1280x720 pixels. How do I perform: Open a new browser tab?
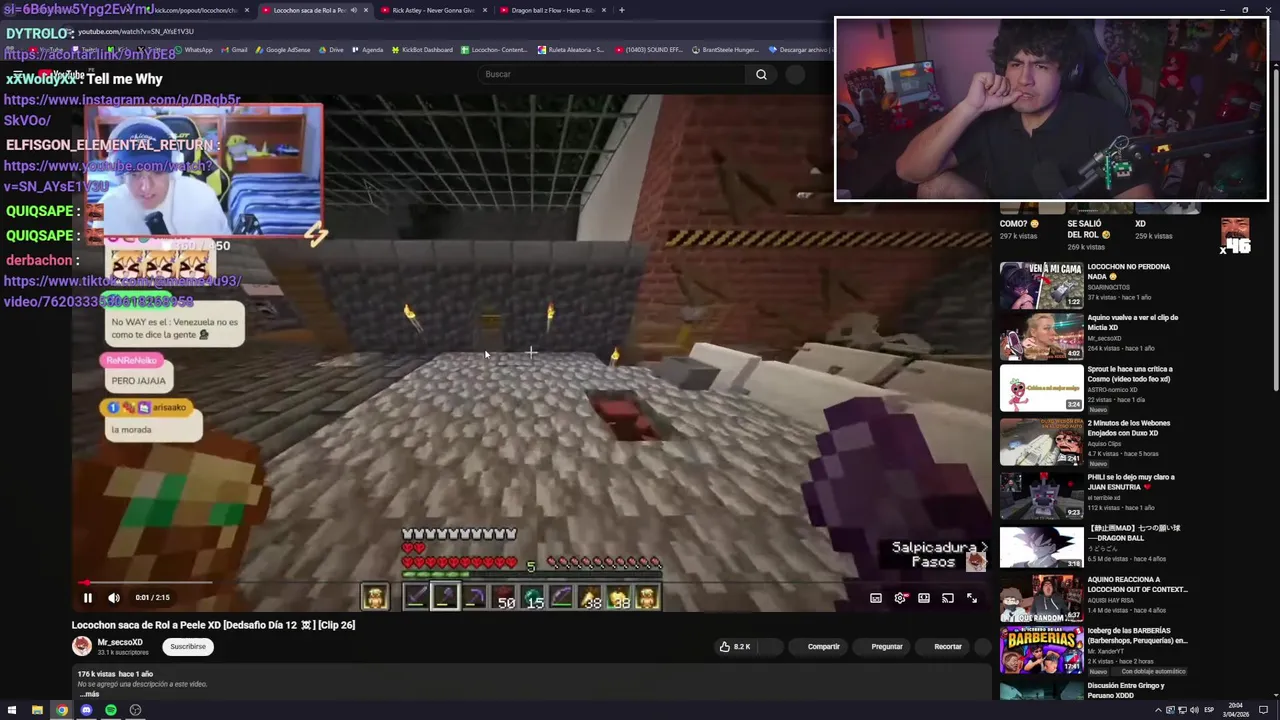click(621, 10)
